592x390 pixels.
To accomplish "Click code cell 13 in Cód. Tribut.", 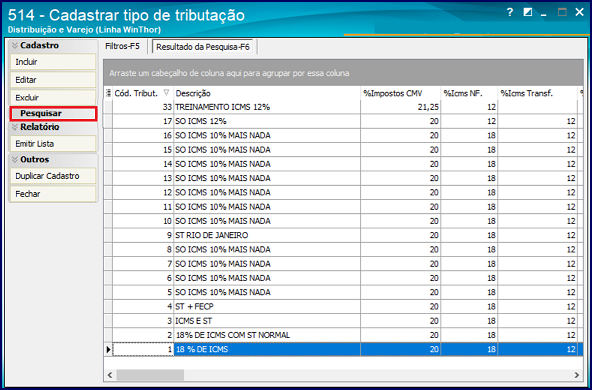I will click(x=143, y=178).
